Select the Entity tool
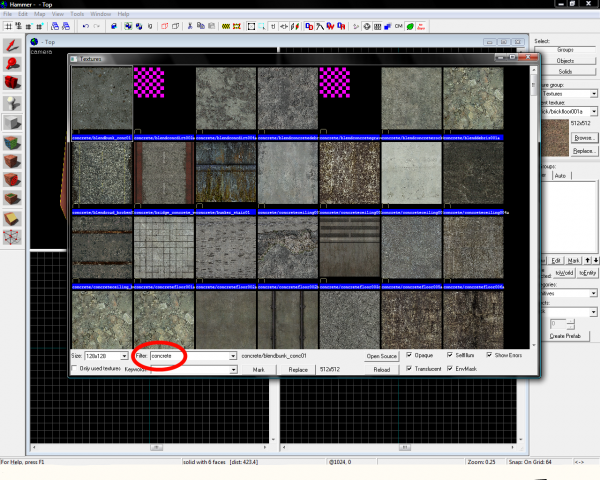 tap(12, 103)
